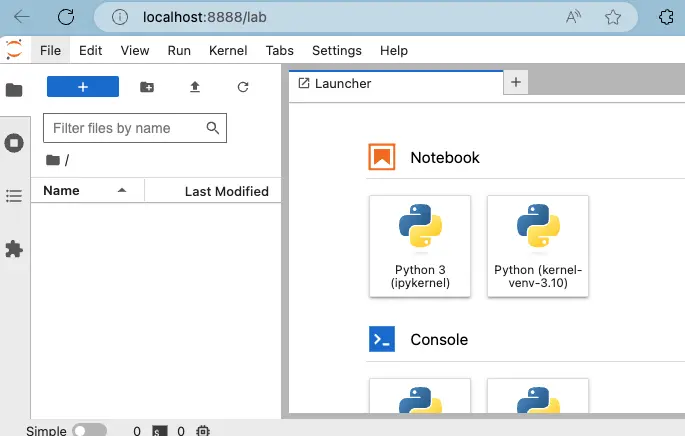
Task: Create Python 3 (ipykernel) notebook
Action: point(420,246)
